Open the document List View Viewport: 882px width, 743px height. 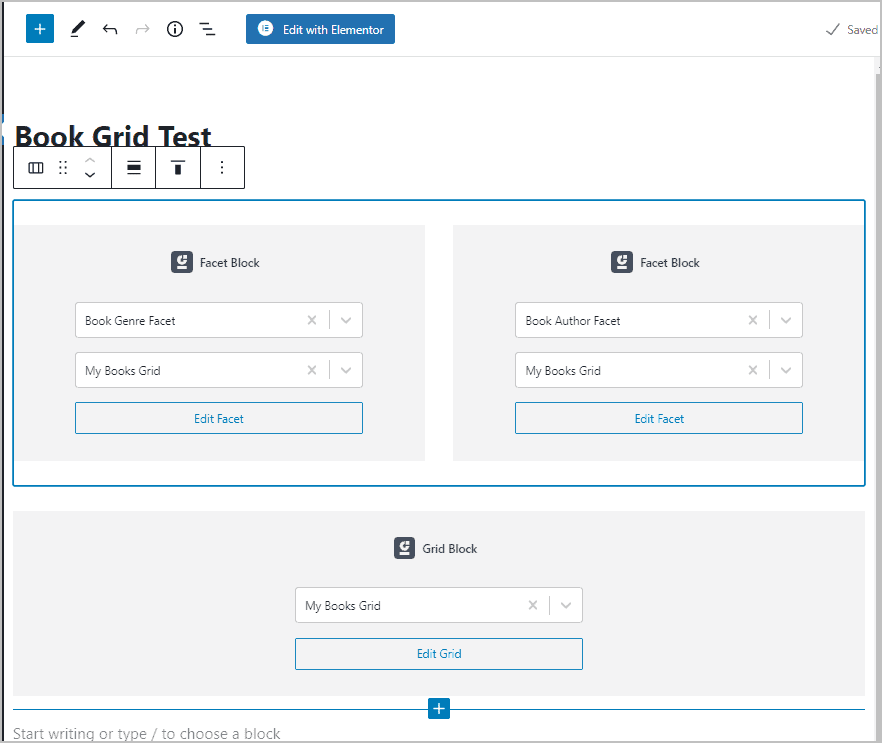(207, 29)
